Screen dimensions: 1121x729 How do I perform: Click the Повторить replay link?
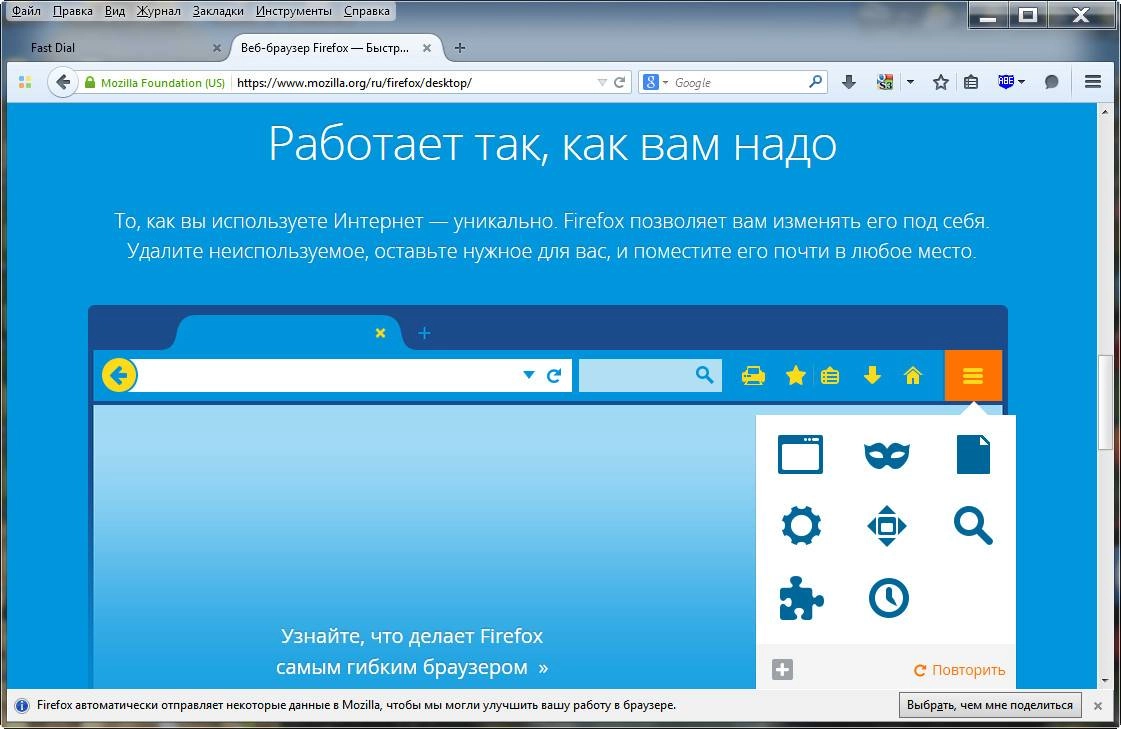959,670
